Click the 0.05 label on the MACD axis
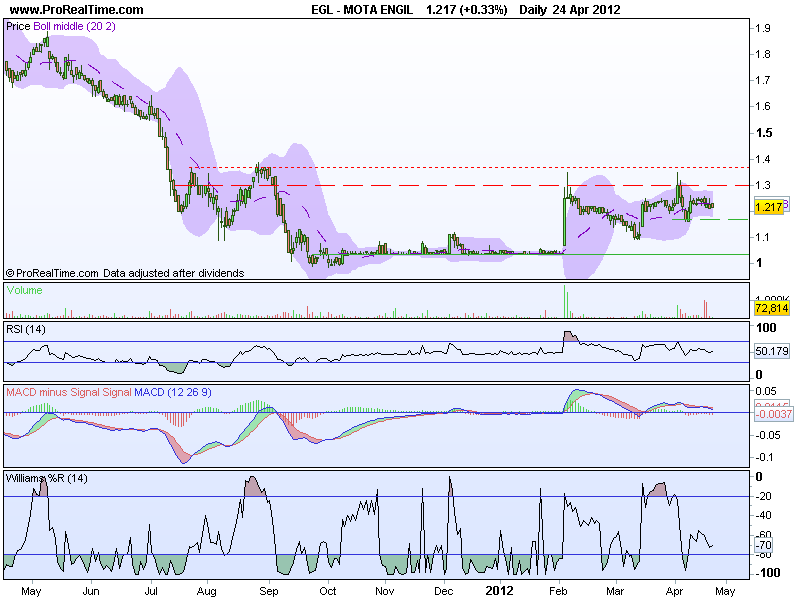 tap(766, 391)
